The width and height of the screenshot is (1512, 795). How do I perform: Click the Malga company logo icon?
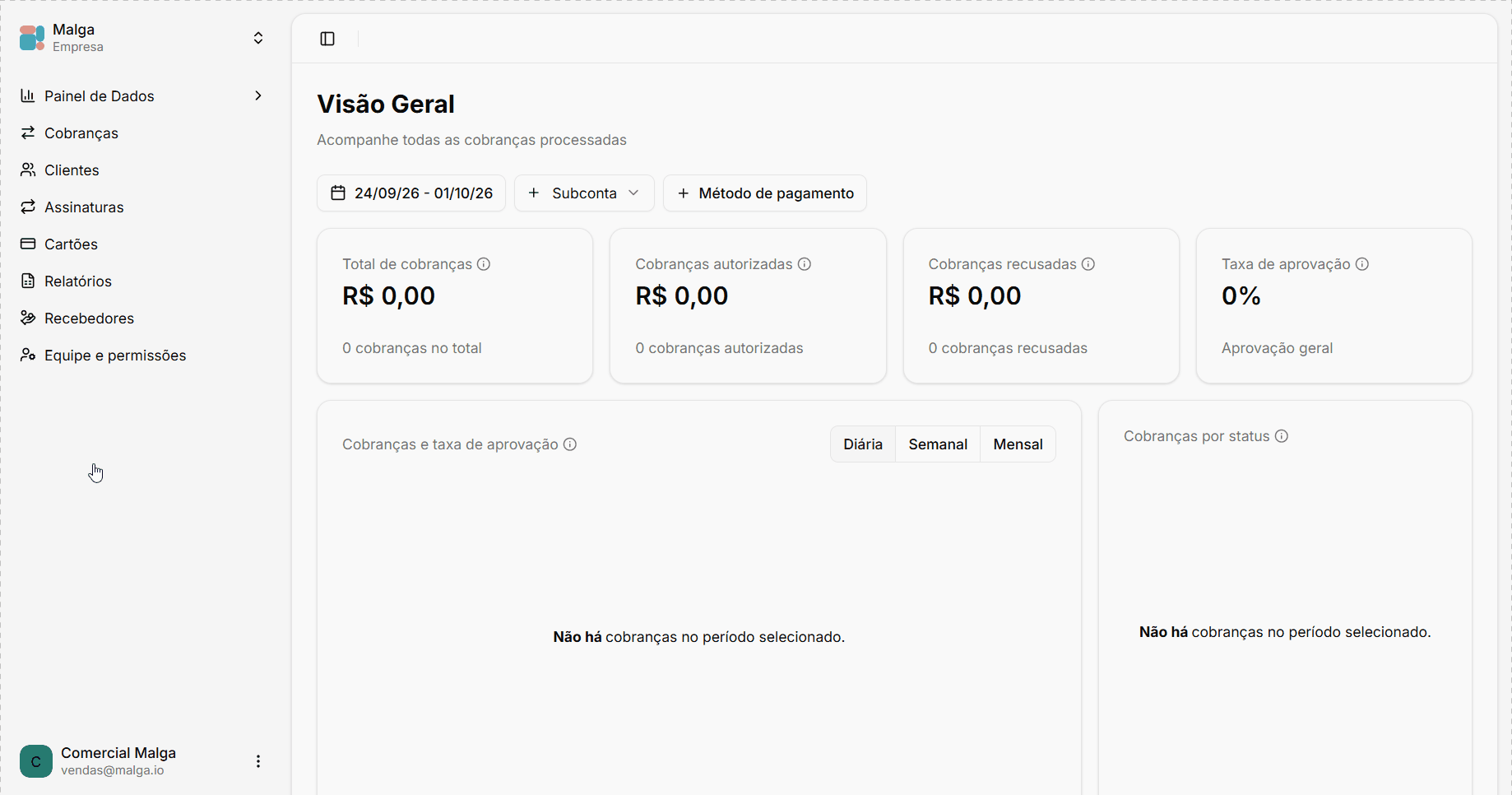click(x=32, y=38)
